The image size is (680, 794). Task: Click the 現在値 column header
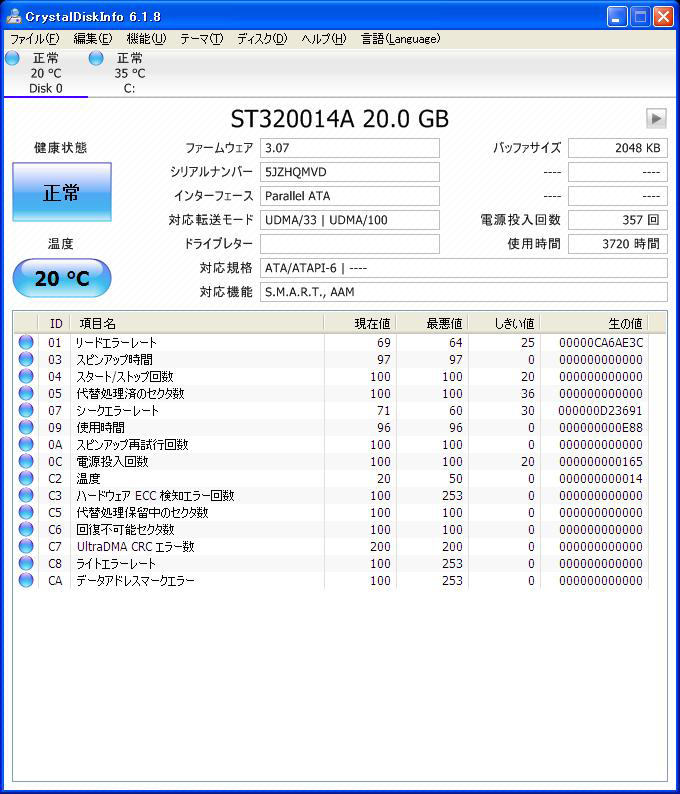pyautogui.click(x=360, y=324)
